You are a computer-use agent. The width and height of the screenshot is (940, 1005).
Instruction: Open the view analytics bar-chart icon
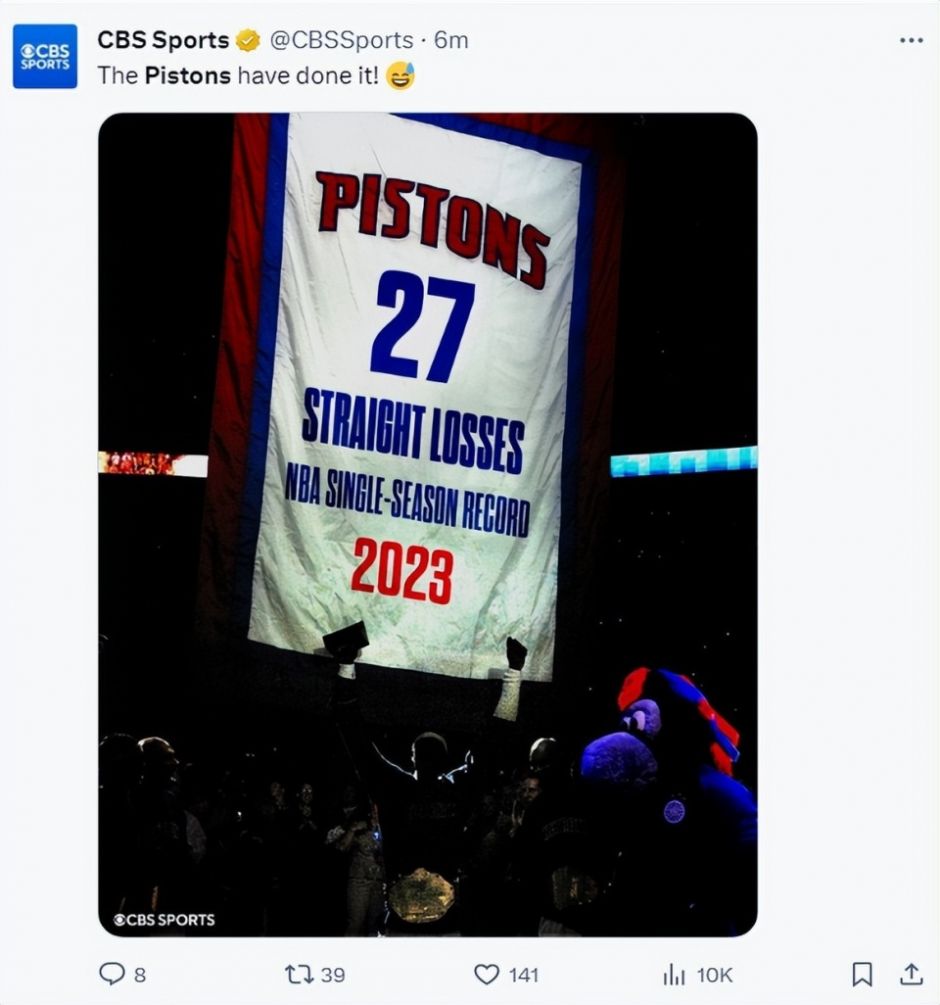pyautogui.click(x=673, y=974)
